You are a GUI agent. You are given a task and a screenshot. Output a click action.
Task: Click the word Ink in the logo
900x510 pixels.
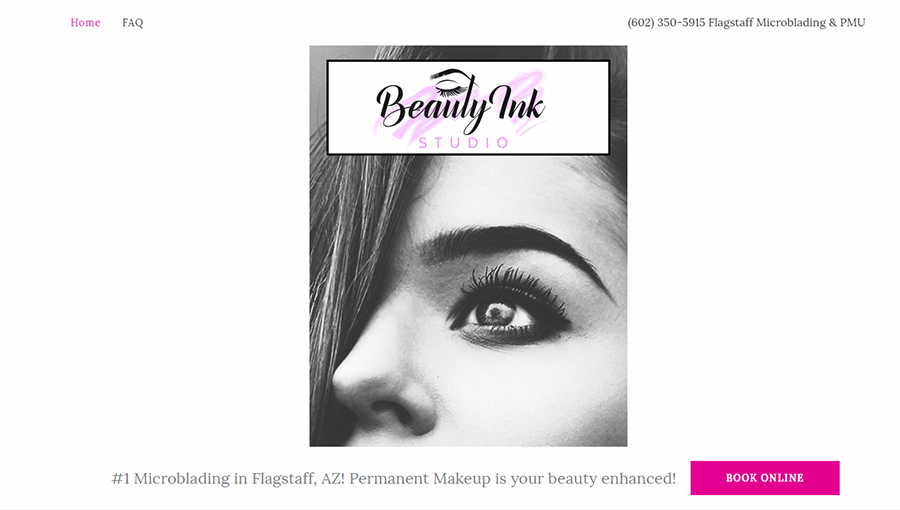pyautogui.click(x=518, y=105)
